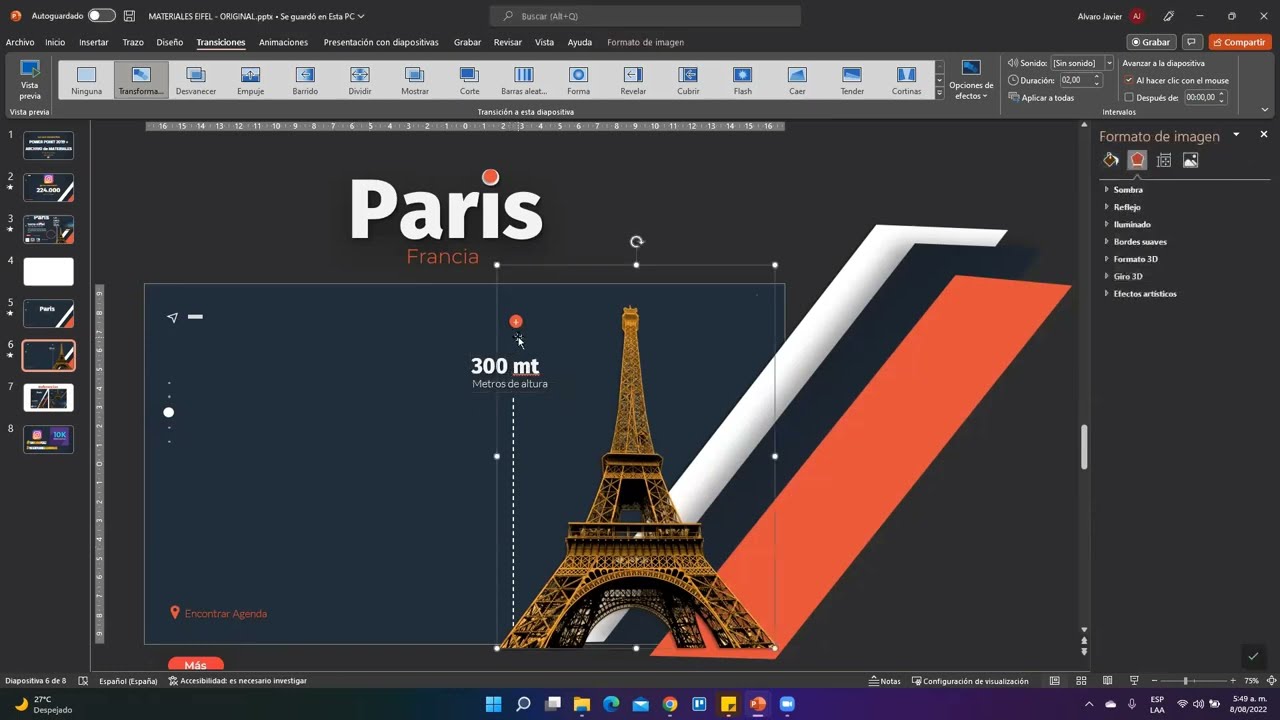
Task: Apply the Revelar transition
Action: click(633, 80)
